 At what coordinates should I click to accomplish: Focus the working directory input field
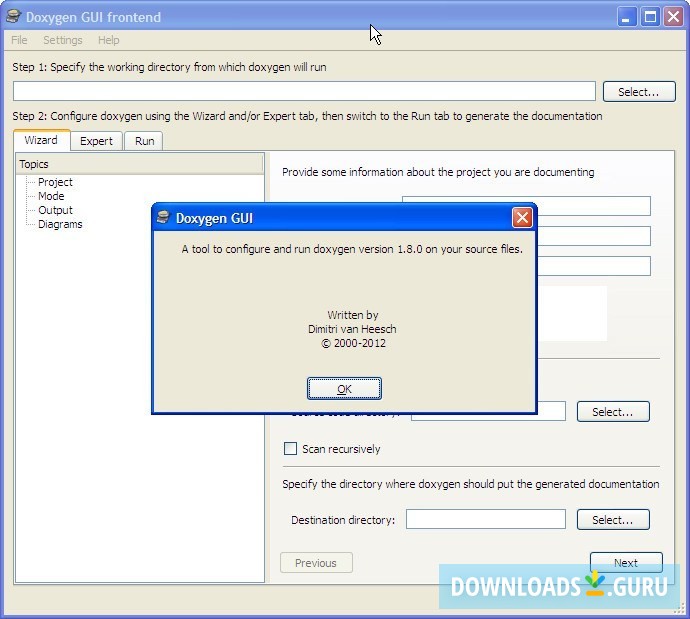(304, 91)
